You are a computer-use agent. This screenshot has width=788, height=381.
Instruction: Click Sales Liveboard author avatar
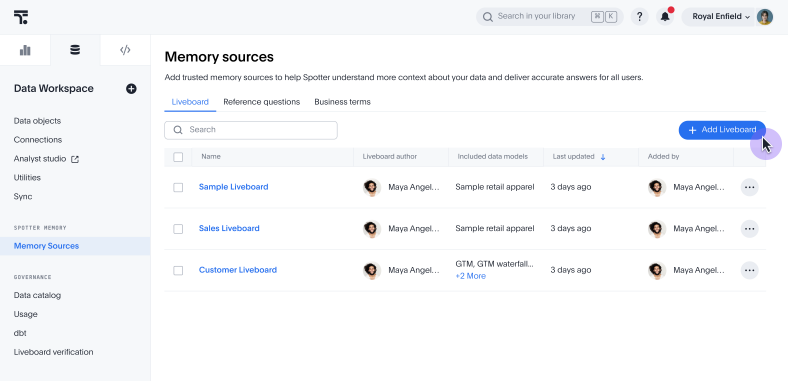(371, 229)
